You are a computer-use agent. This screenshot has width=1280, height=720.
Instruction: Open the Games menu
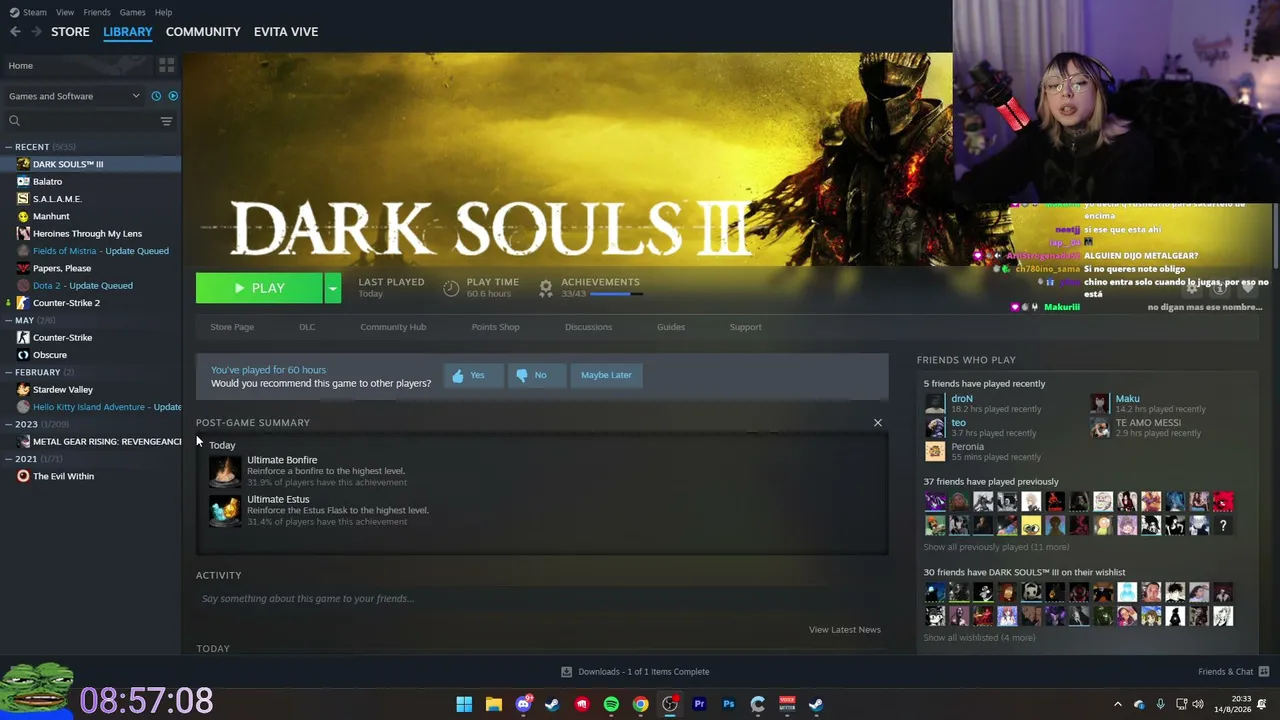(132, 12)
